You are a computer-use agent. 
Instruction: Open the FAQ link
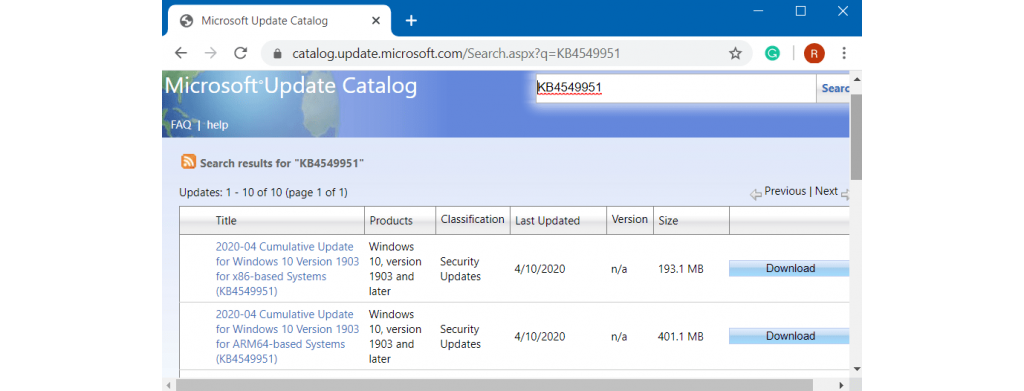click(181, 125)
